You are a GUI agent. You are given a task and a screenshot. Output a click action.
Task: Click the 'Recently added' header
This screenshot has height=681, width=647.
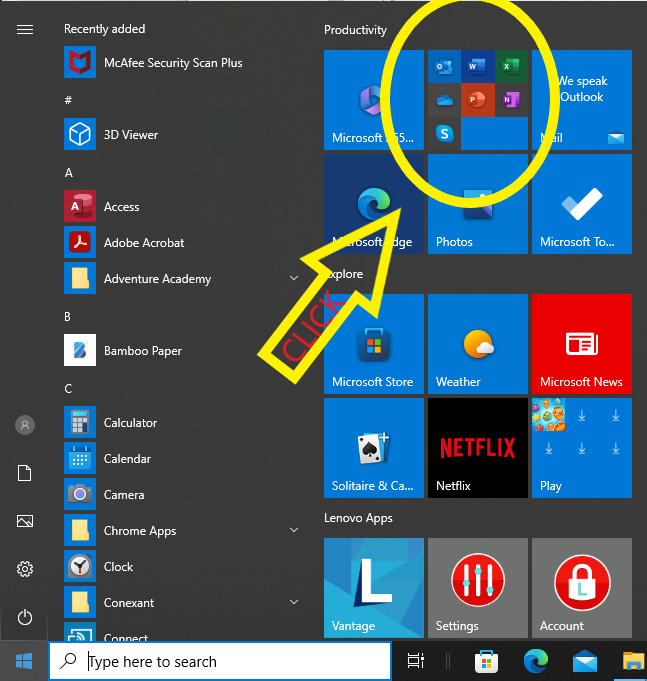(105, 29)
